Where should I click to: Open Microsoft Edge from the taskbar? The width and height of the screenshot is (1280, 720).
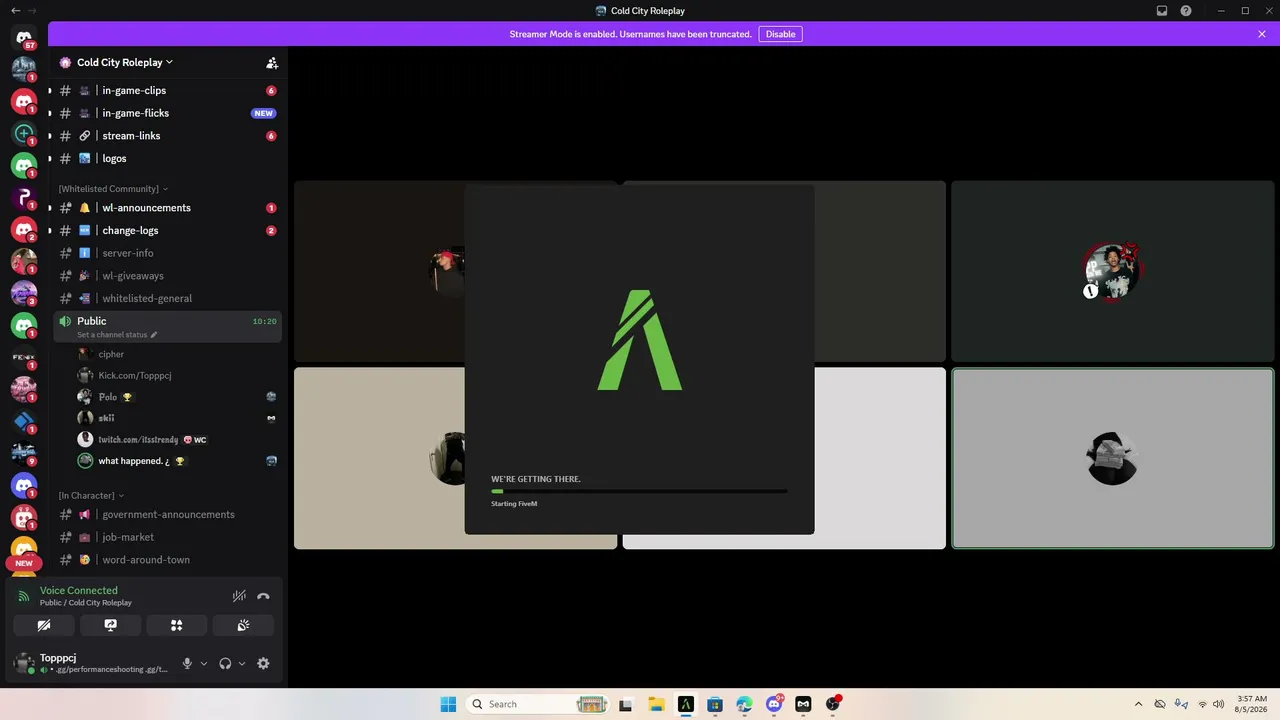pyautogui.click(x=744, y=704)
